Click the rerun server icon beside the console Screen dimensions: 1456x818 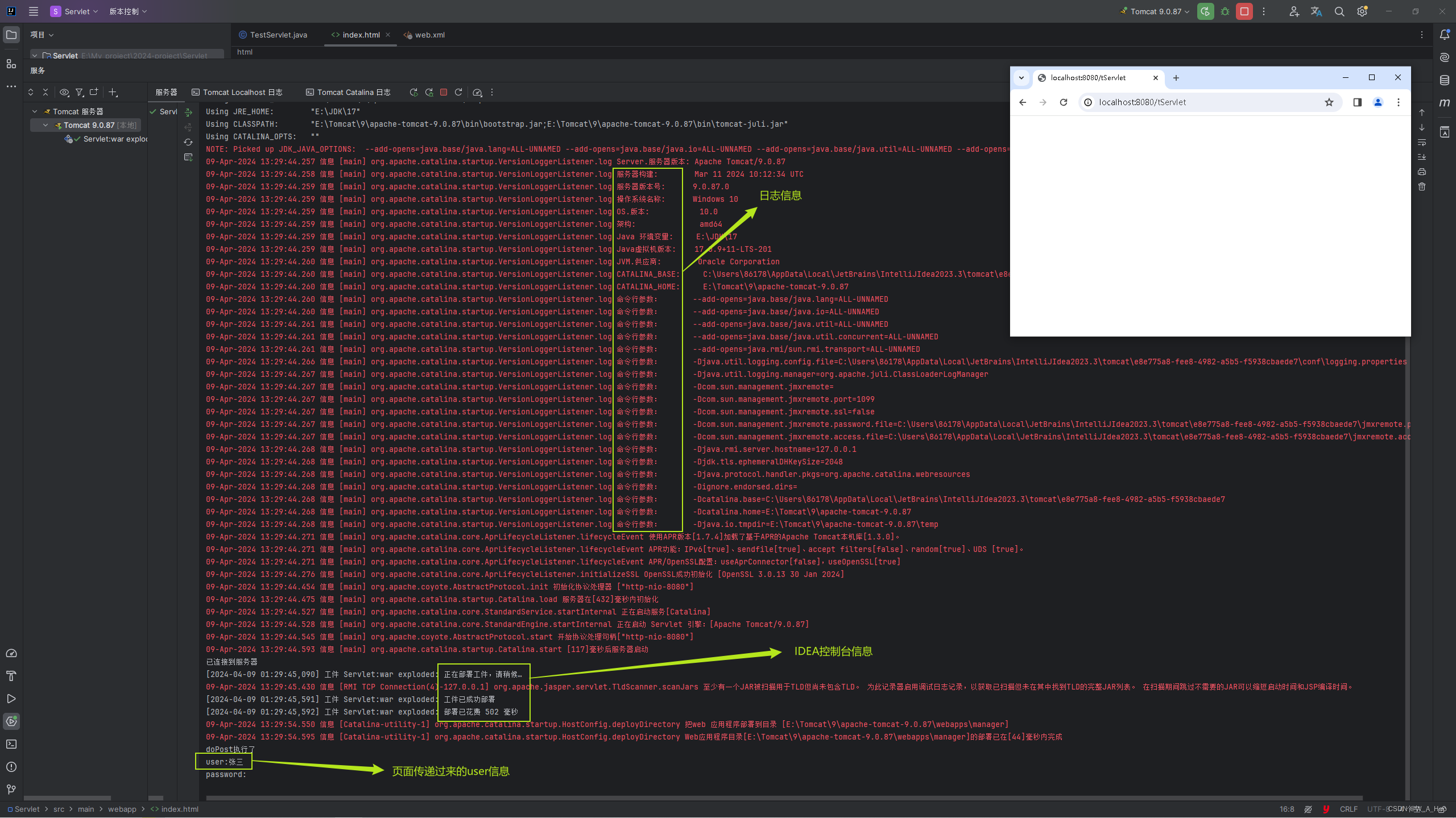(413, 92)
